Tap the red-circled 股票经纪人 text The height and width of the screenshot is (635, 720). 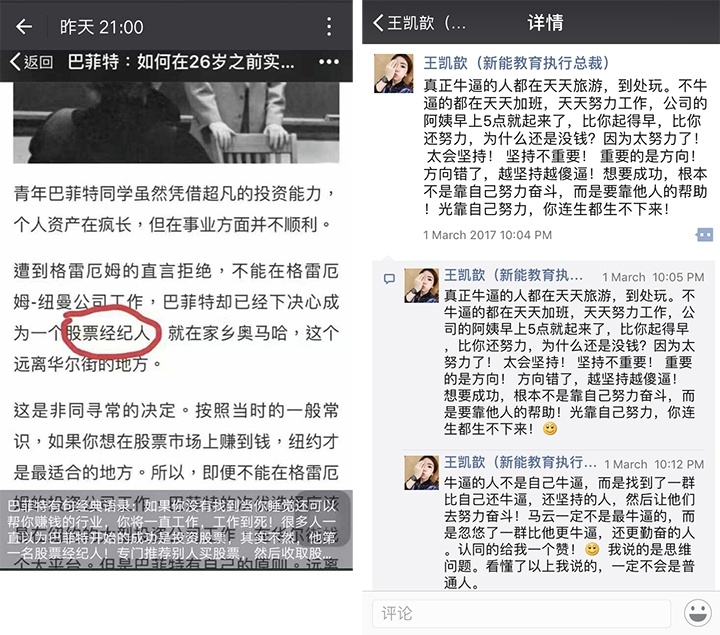click(x=109, y=333)
